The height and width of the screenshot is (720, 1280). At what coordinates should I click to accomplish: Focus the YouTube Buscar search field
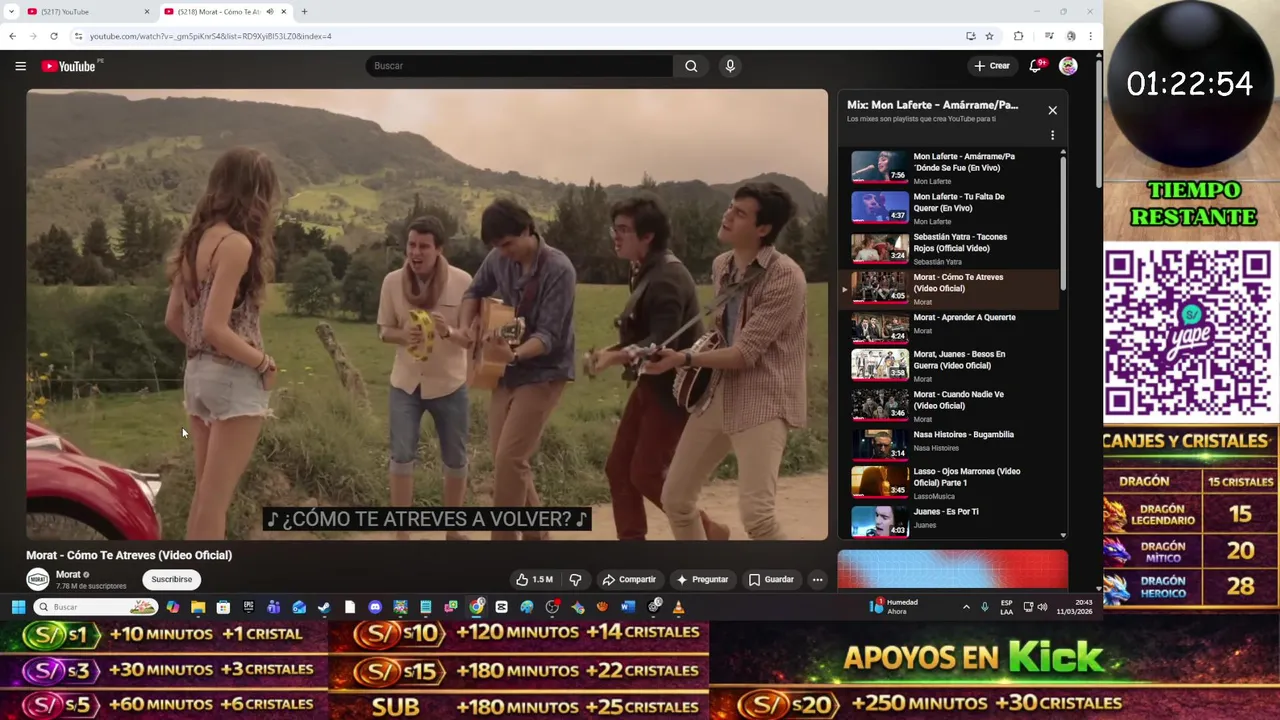click(x=519, y=66)
